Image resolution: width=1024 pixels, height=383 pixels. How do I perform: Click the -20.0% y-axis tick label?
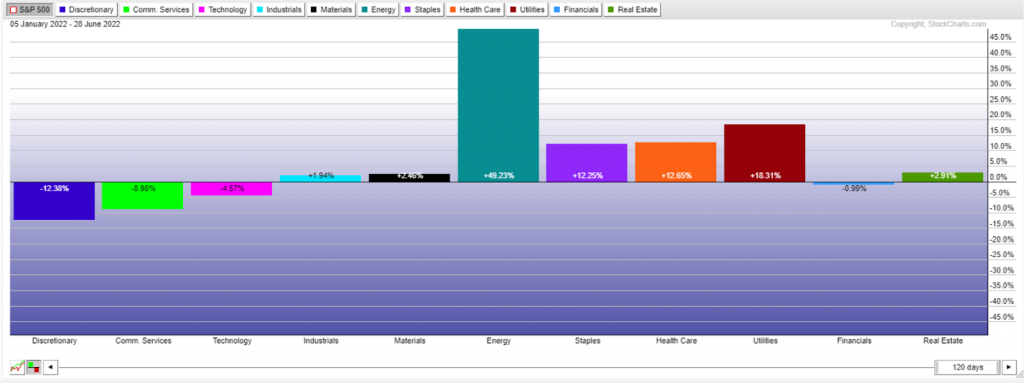pyautogui.click(x=1002, y=239)
